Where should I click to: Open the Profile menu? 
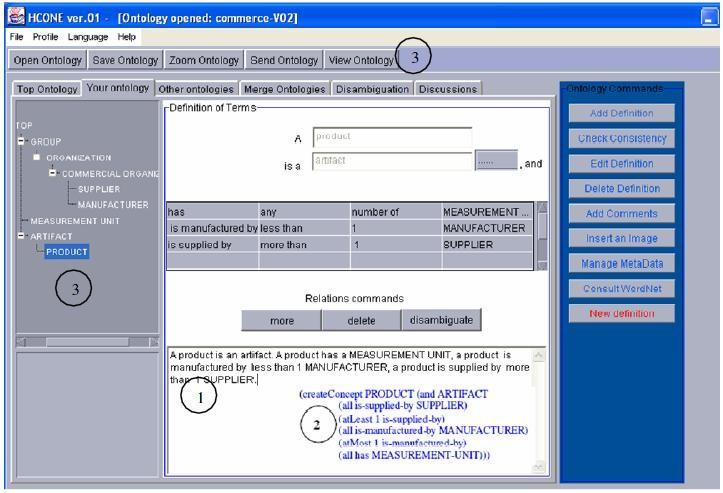click(x=45, y=37)
